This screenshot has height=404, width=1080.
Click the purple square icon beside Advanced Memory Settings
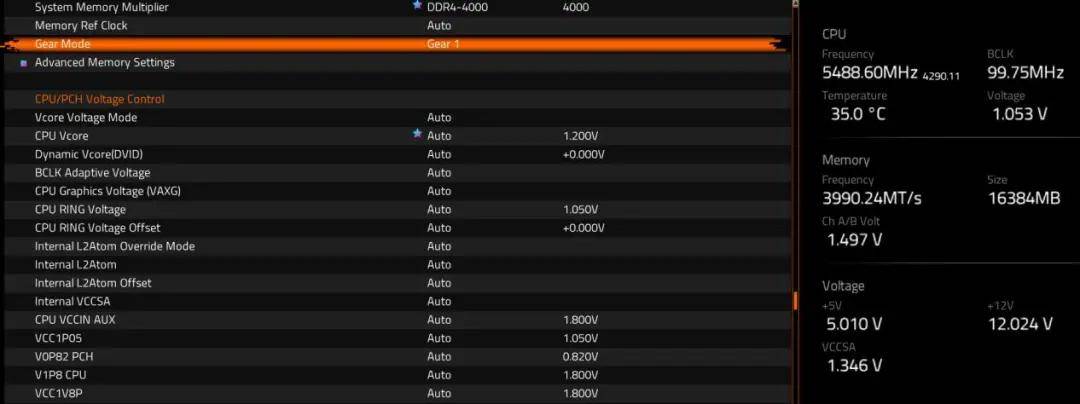pos(24,63)
